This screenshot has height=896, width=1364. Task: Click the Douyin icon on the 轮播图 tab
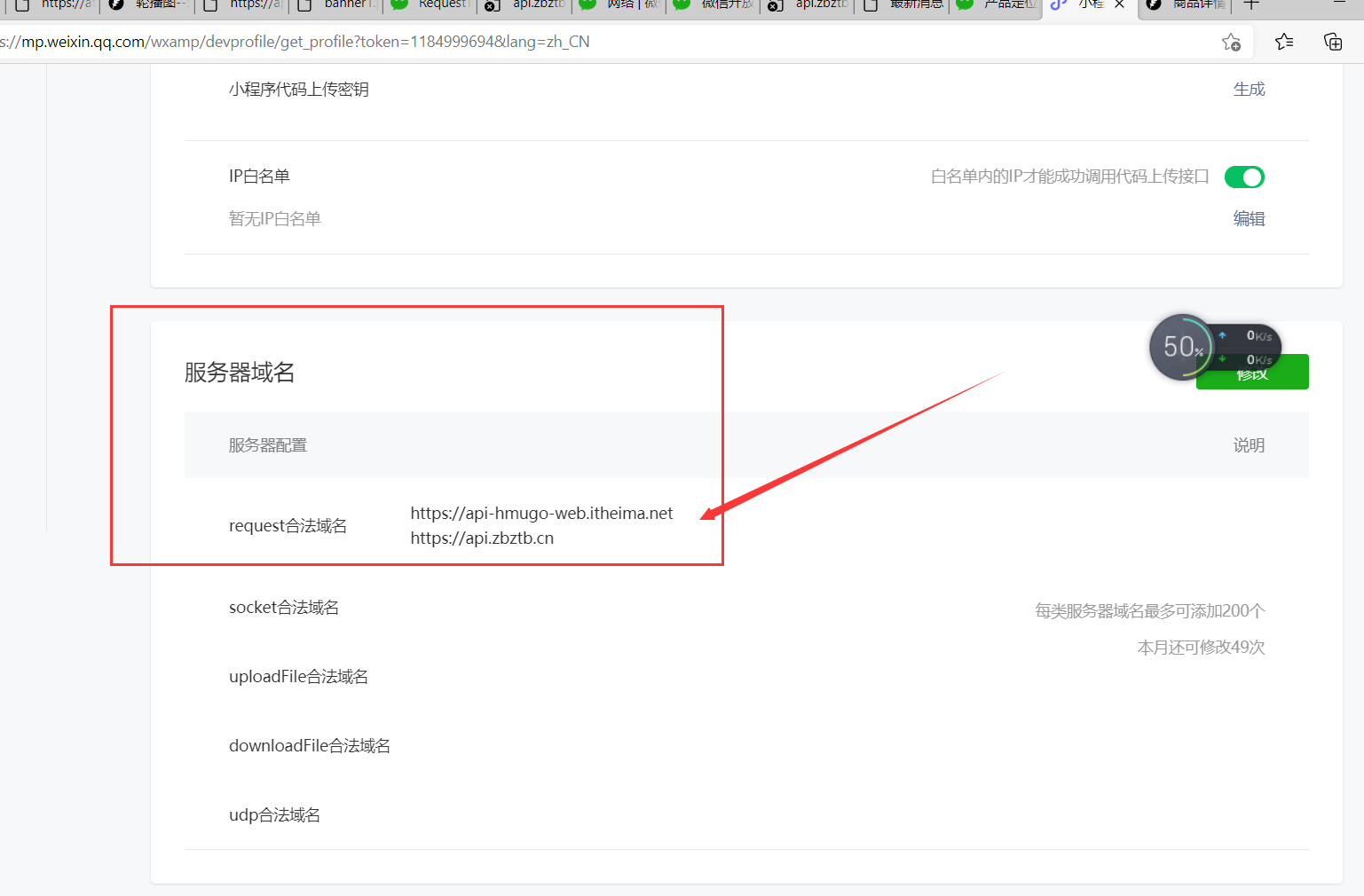pos(115,5)
